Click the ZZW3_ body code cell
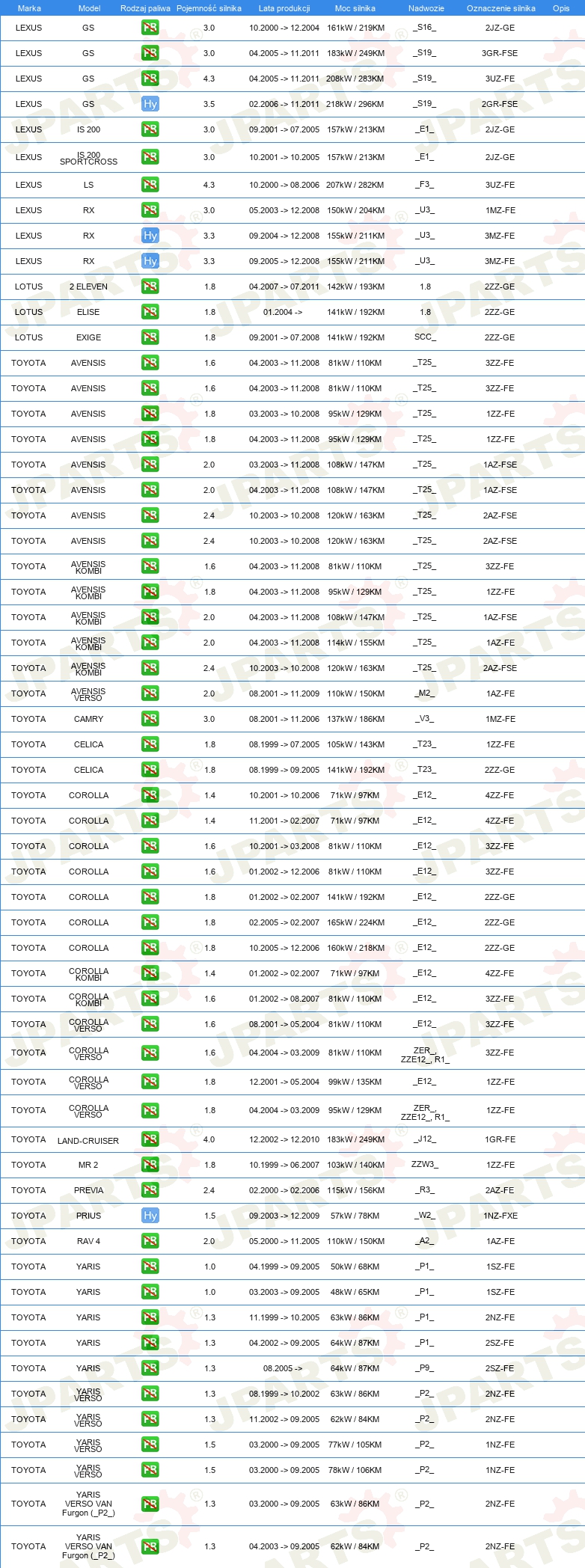 tap(425, 1165)
